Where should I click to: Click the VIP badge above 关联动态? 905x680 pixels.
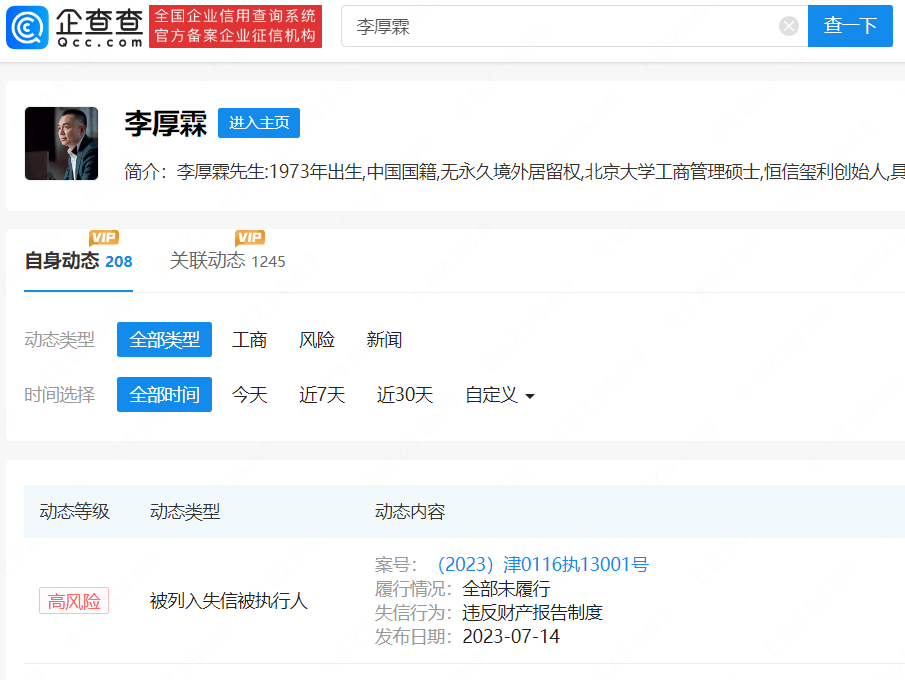tap(250, 237)
